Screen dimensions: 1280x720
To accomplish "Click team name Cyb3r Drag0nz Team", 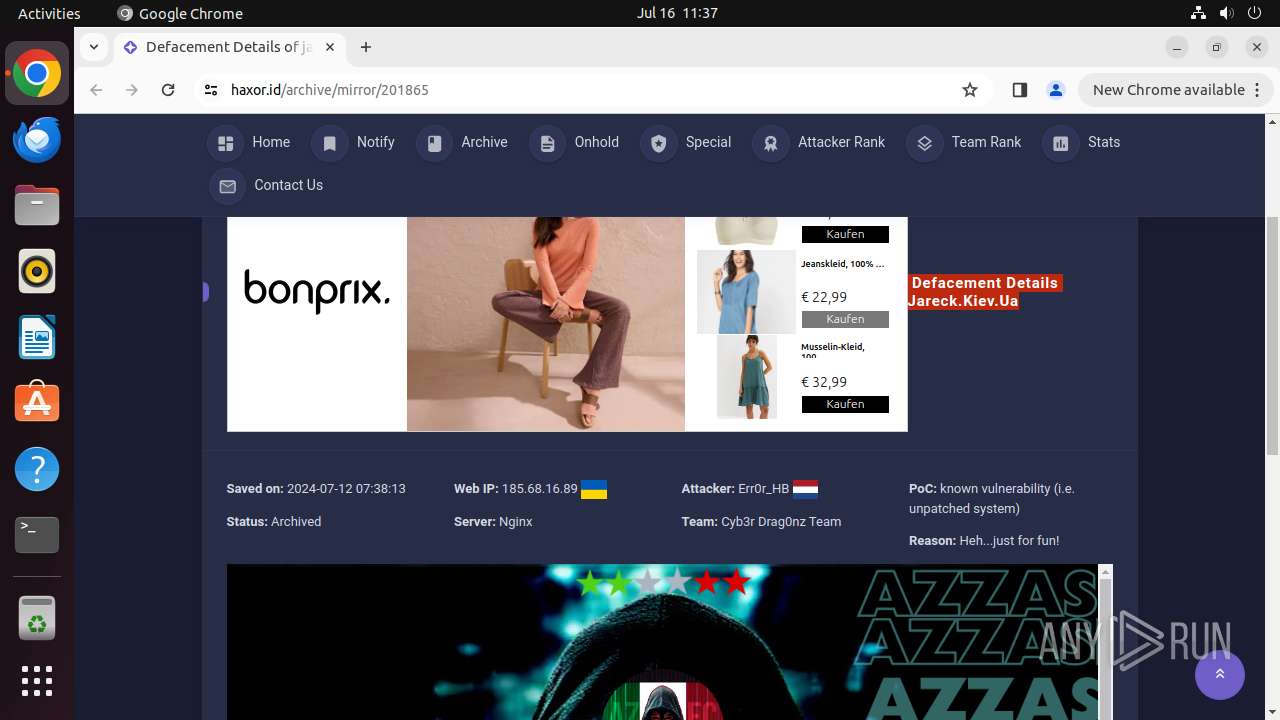I will click(x=781, y=522).
